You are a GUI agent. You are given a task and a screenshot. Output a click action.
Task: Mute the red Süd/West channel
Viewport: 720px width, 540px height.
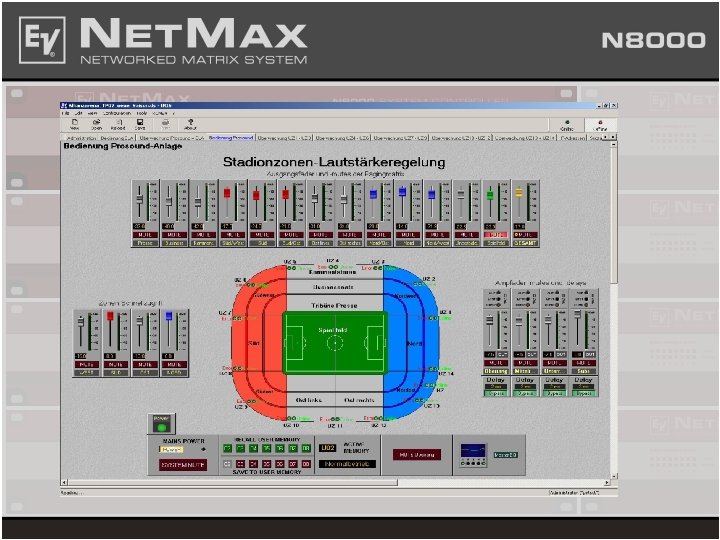click(232, 235)
